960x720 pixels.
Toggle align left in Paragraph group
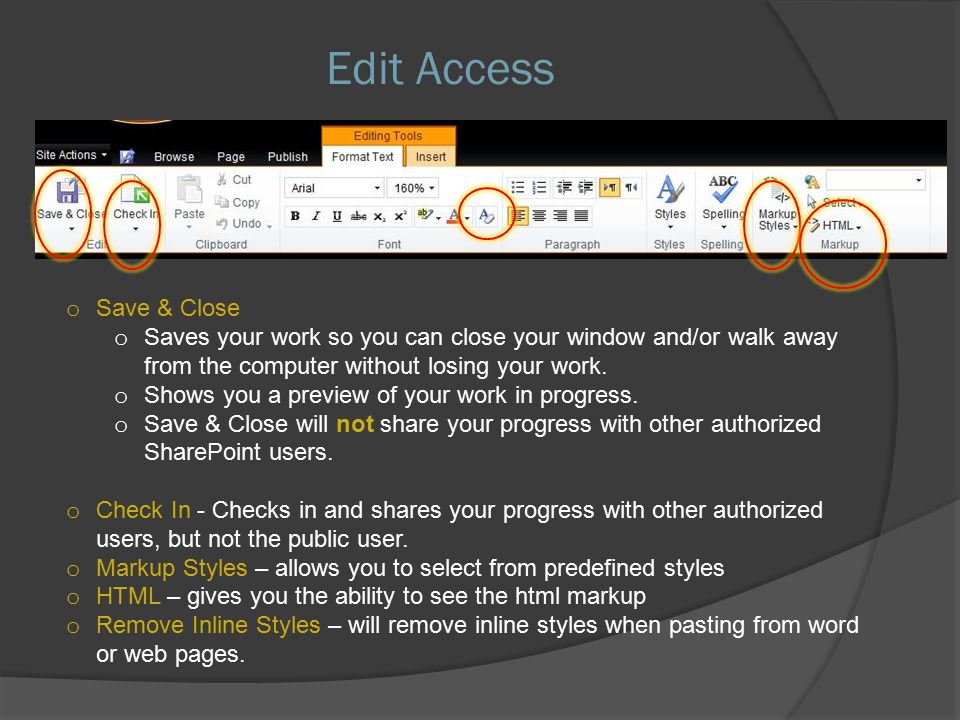pos(518,216)
